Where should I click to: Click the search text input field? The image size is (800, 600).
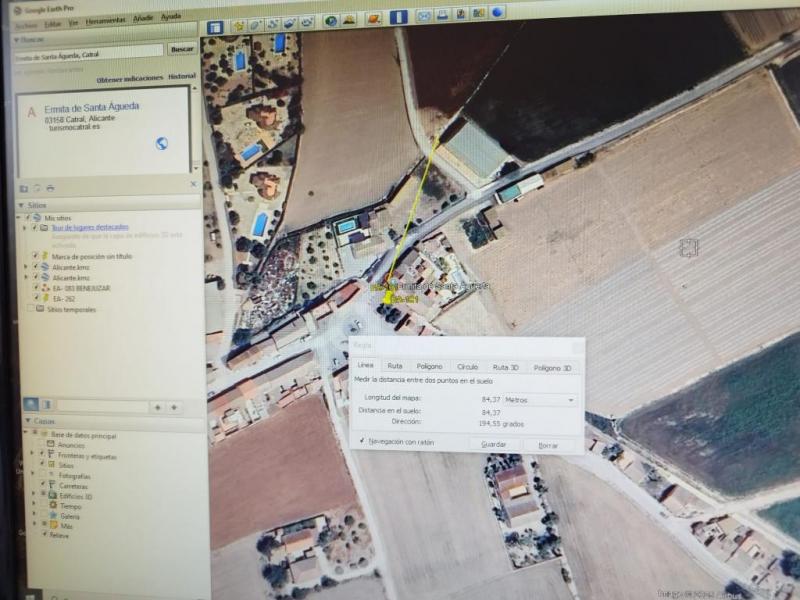click(88, 55)
